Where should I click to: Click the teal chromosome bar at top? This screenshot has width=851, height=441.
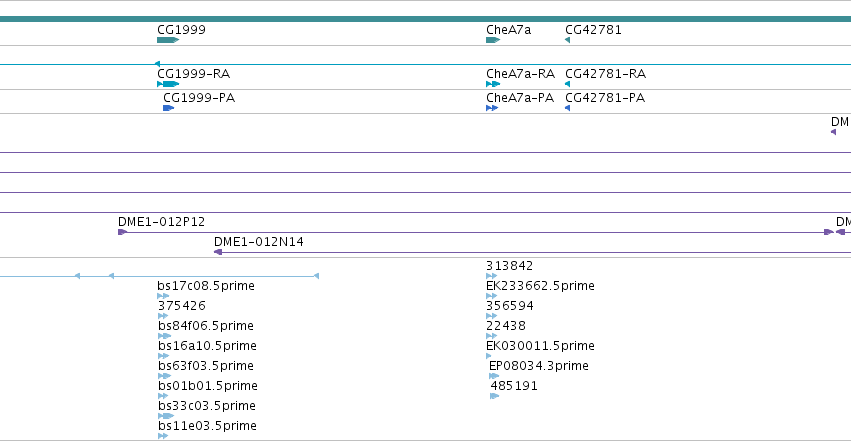click(426, 19)
